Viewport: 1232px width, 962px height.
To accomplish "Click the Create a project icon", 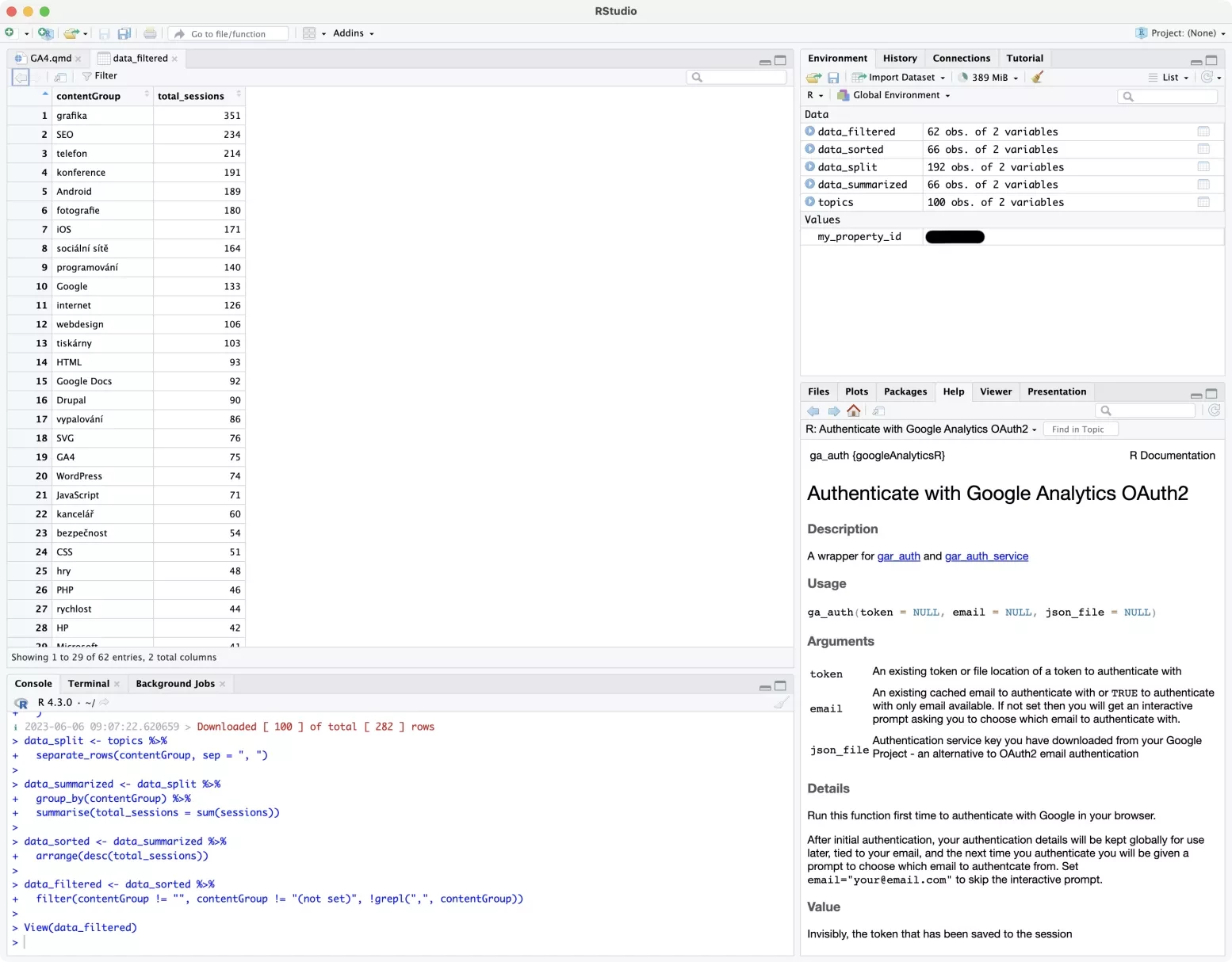I will tap(45, 33).
